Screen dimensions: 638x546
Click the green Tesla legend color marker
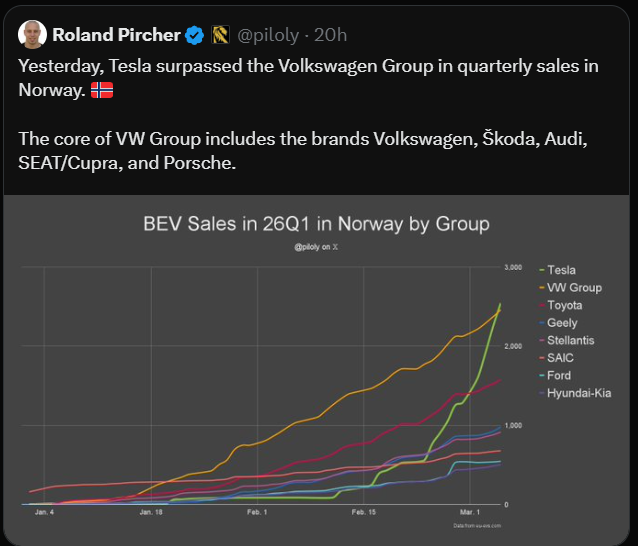pos(541,270)
